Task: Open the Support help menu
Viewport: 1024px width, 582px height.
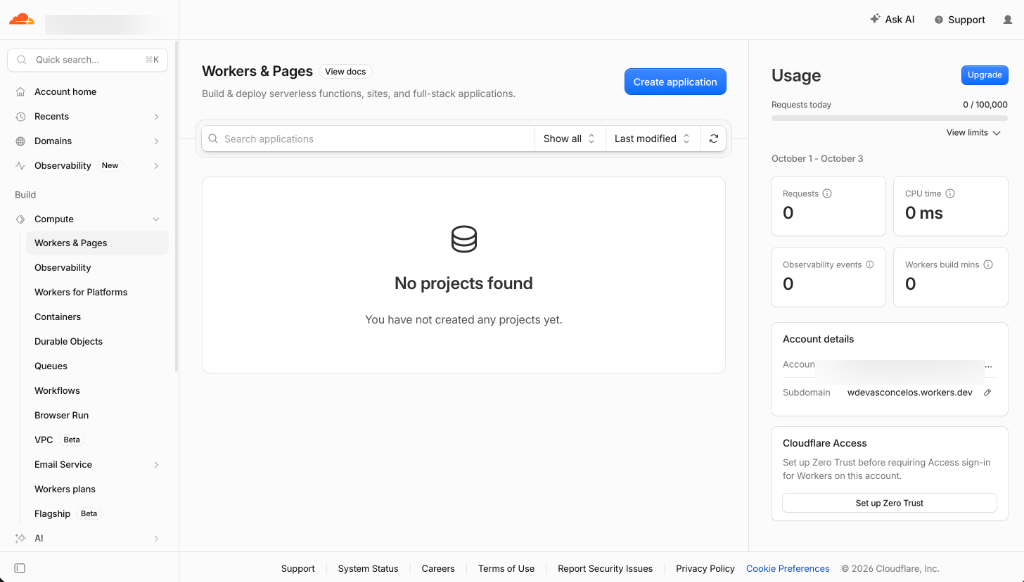Action: 959,20
